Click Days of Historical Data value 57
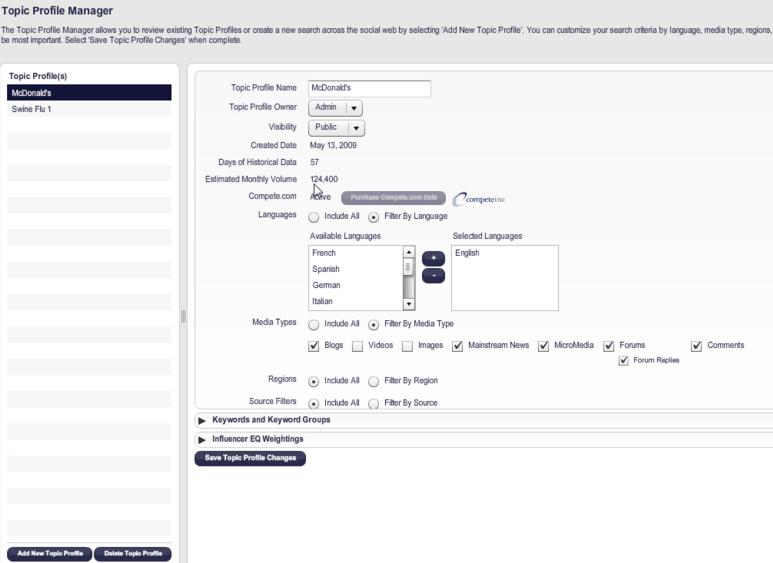 [315, 162]
